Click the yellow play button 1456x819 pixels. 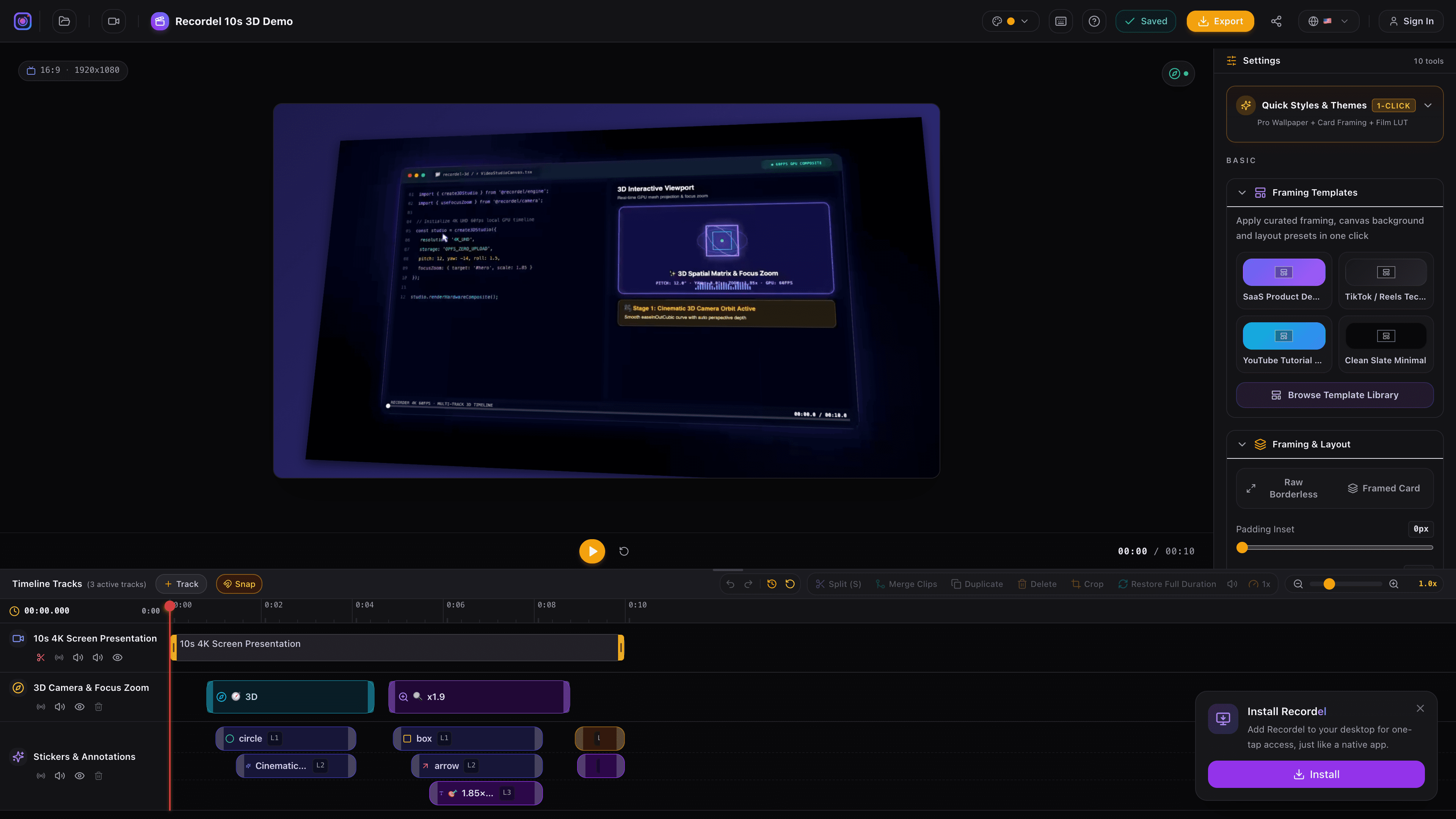pyautogui.click(x=592, y=551)
